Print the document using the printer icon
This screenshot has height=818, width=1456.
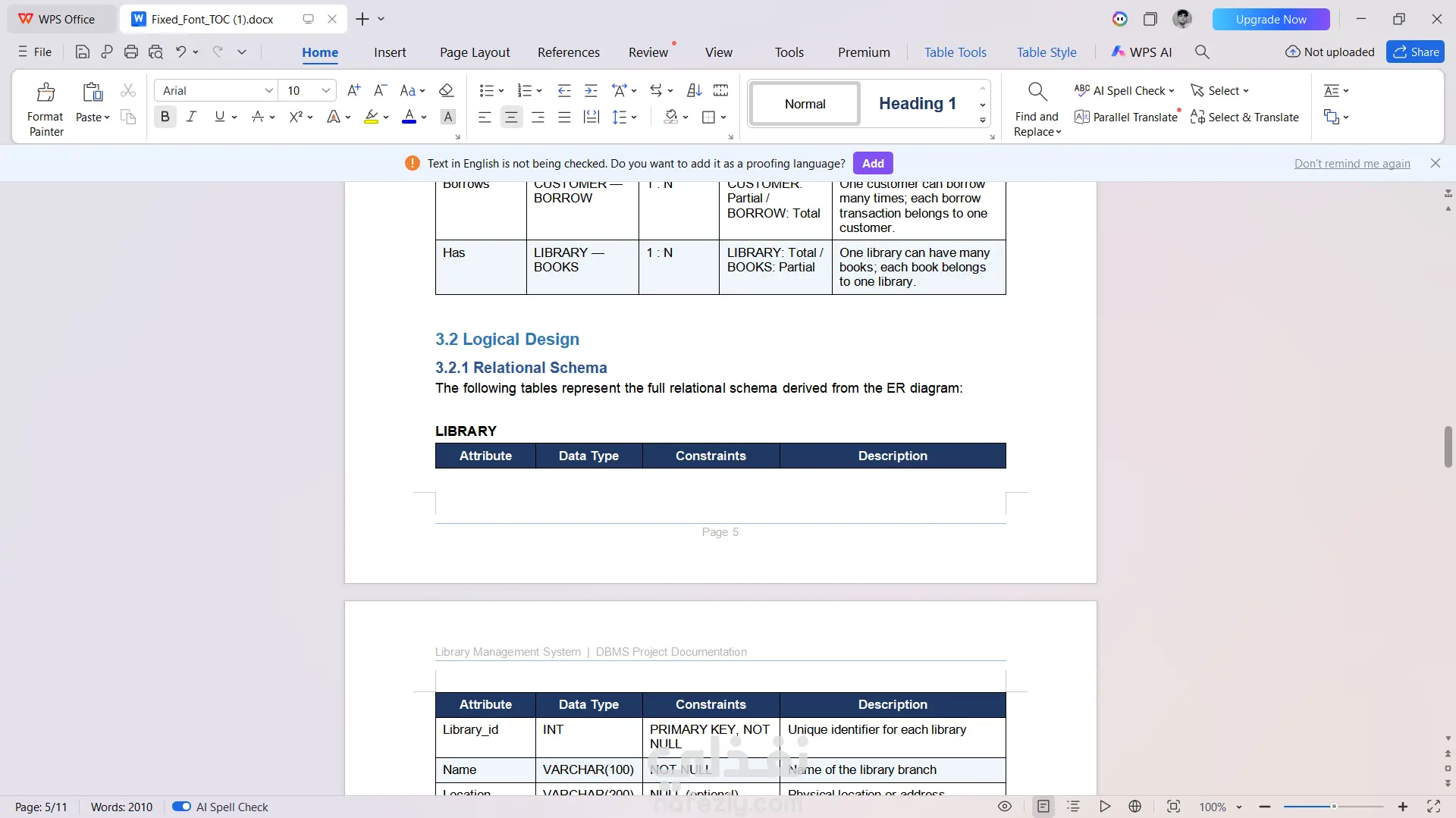click(131, 52)
